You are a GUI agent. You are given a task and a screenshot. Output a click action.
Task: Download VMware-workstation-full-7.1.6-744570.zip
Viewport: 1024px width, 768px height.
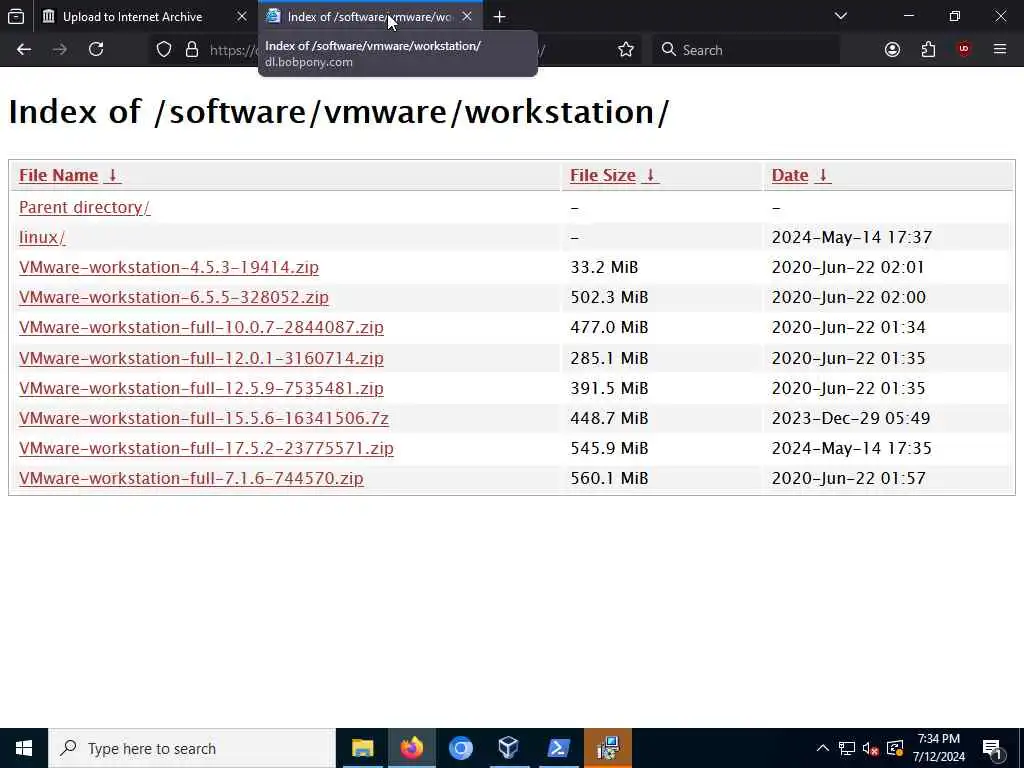click(x=191, y=478)
